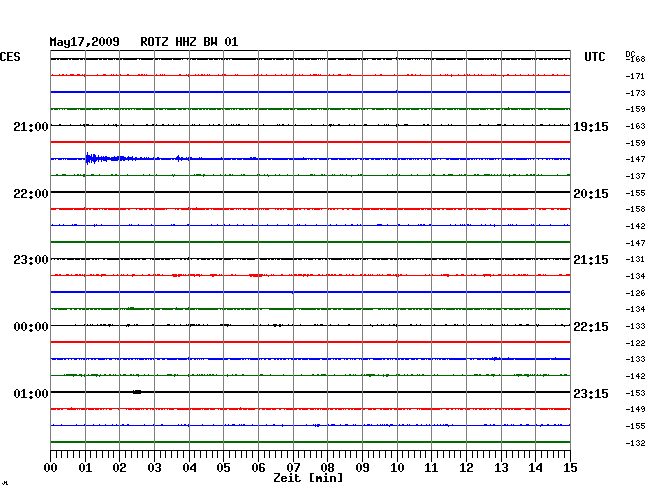Click the 00:00 local time label
Viewport: 650px width, 494px height.
click(31, 327)
